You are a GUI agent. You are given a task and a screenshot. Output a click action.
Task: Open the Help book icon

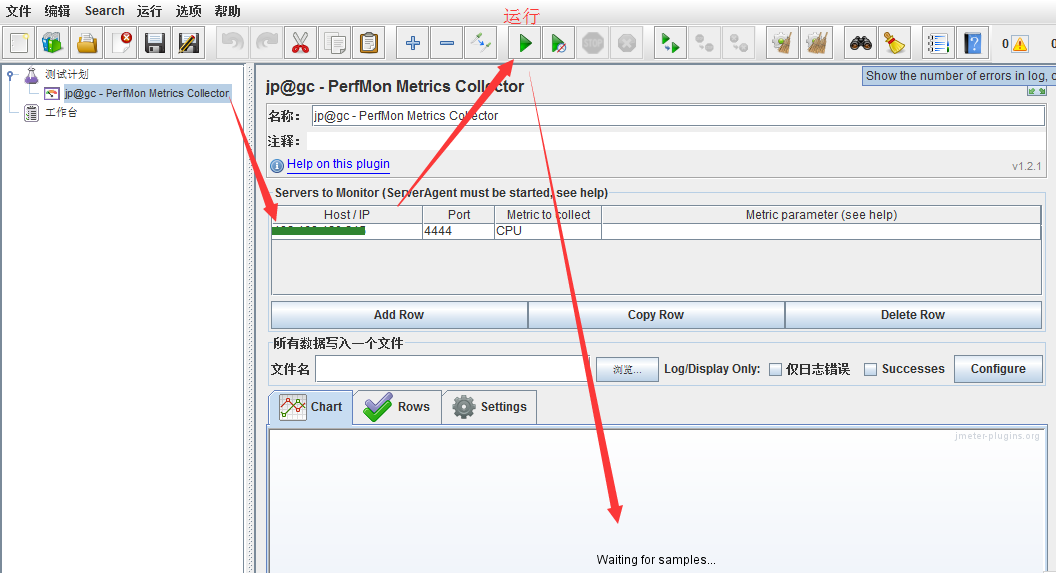[972, 43]
